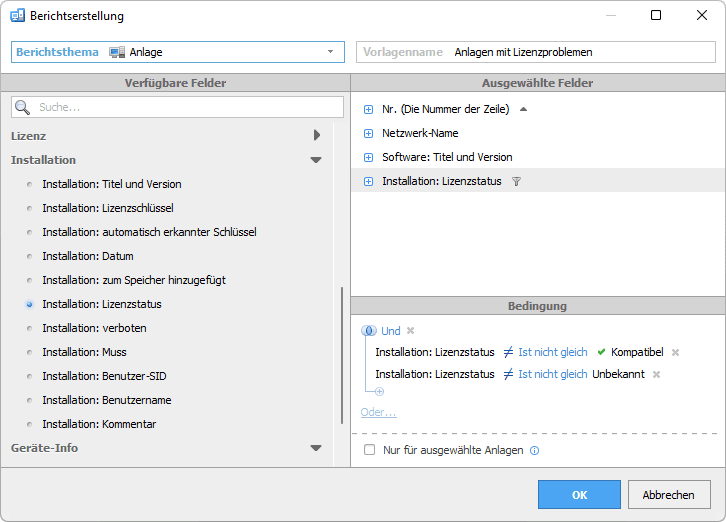Remove the Kompatibel condition with its X icon
Screen dimensions: 726x522
click(675, 352)
